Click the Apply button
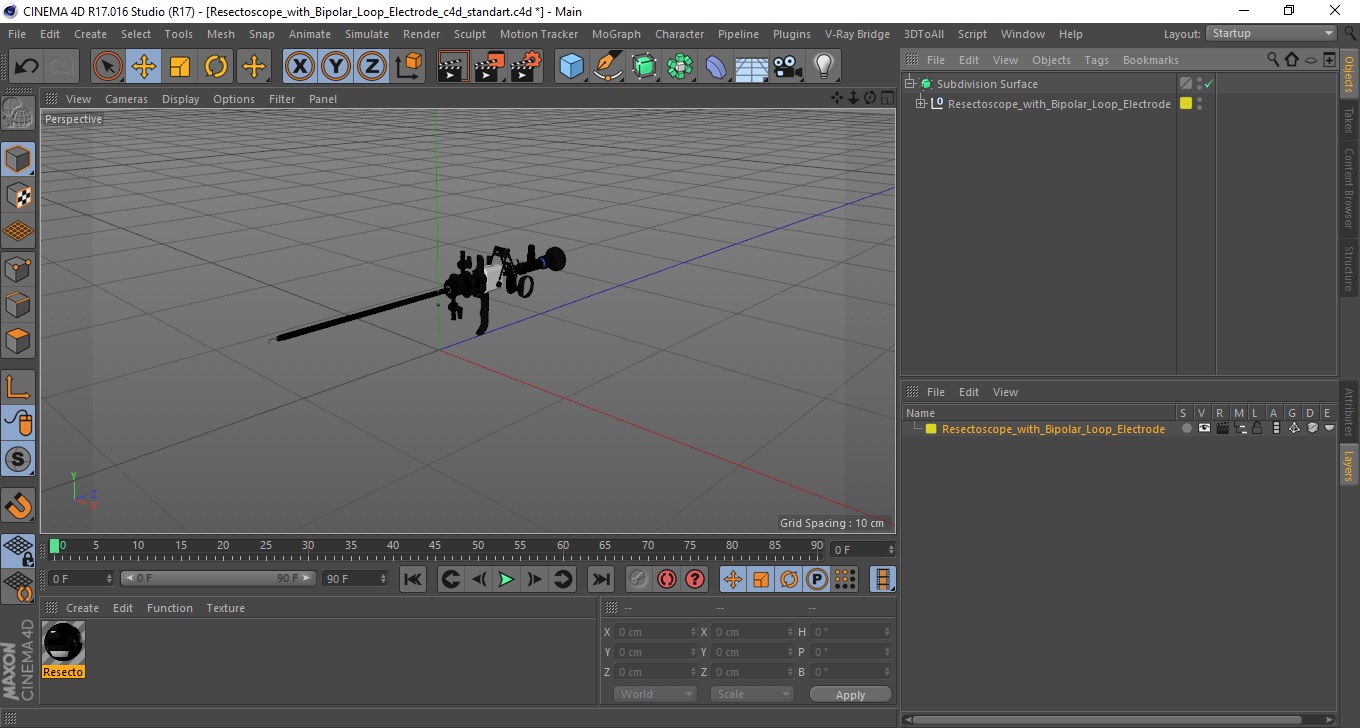The width and height of the screenshot is (1360, 728). pyautogui.click(x=850, y=694)
